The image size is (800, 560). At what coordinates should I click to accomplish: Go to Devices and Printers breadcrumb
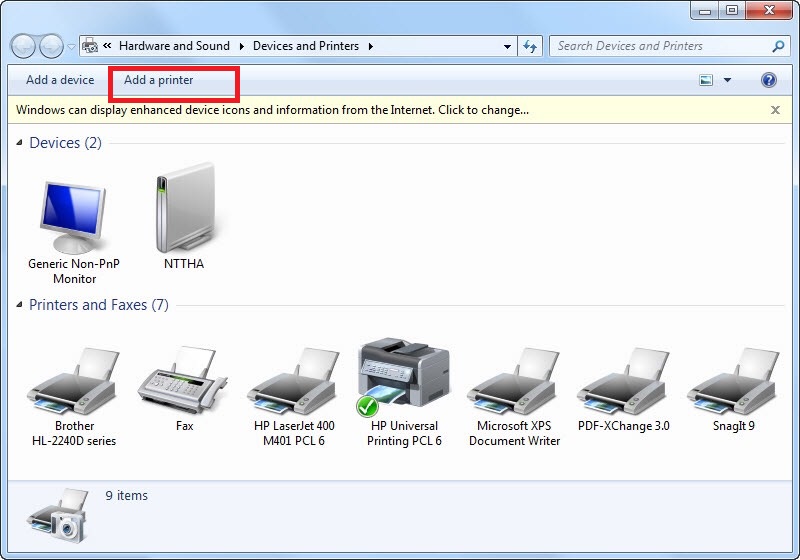[x=306, y=46]
